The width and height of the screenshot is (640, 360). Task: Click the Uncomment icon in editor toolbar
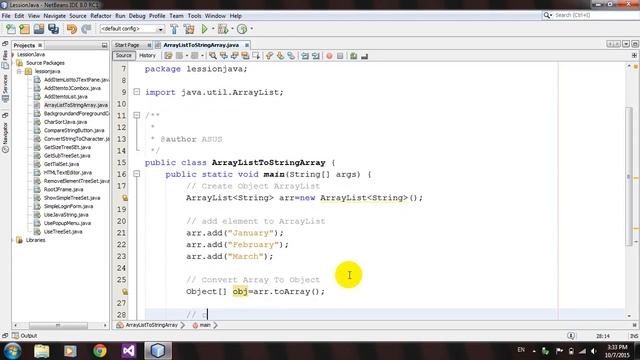(364, 56)
